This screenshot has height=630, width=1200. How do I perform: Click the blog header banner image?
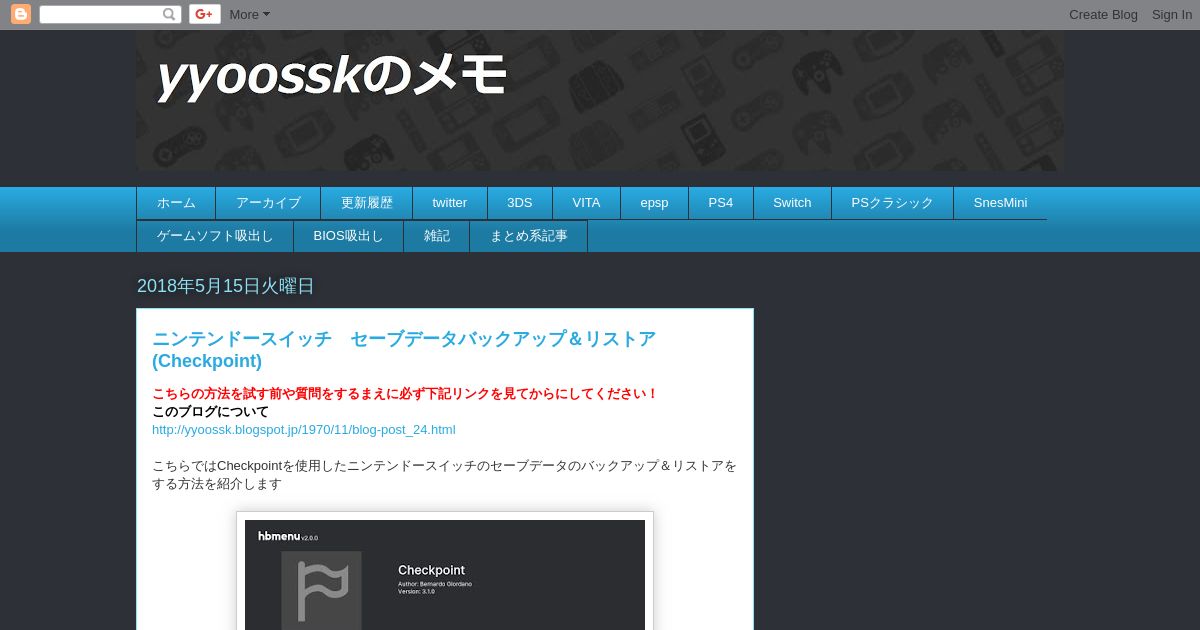click(x=600, y=100)
